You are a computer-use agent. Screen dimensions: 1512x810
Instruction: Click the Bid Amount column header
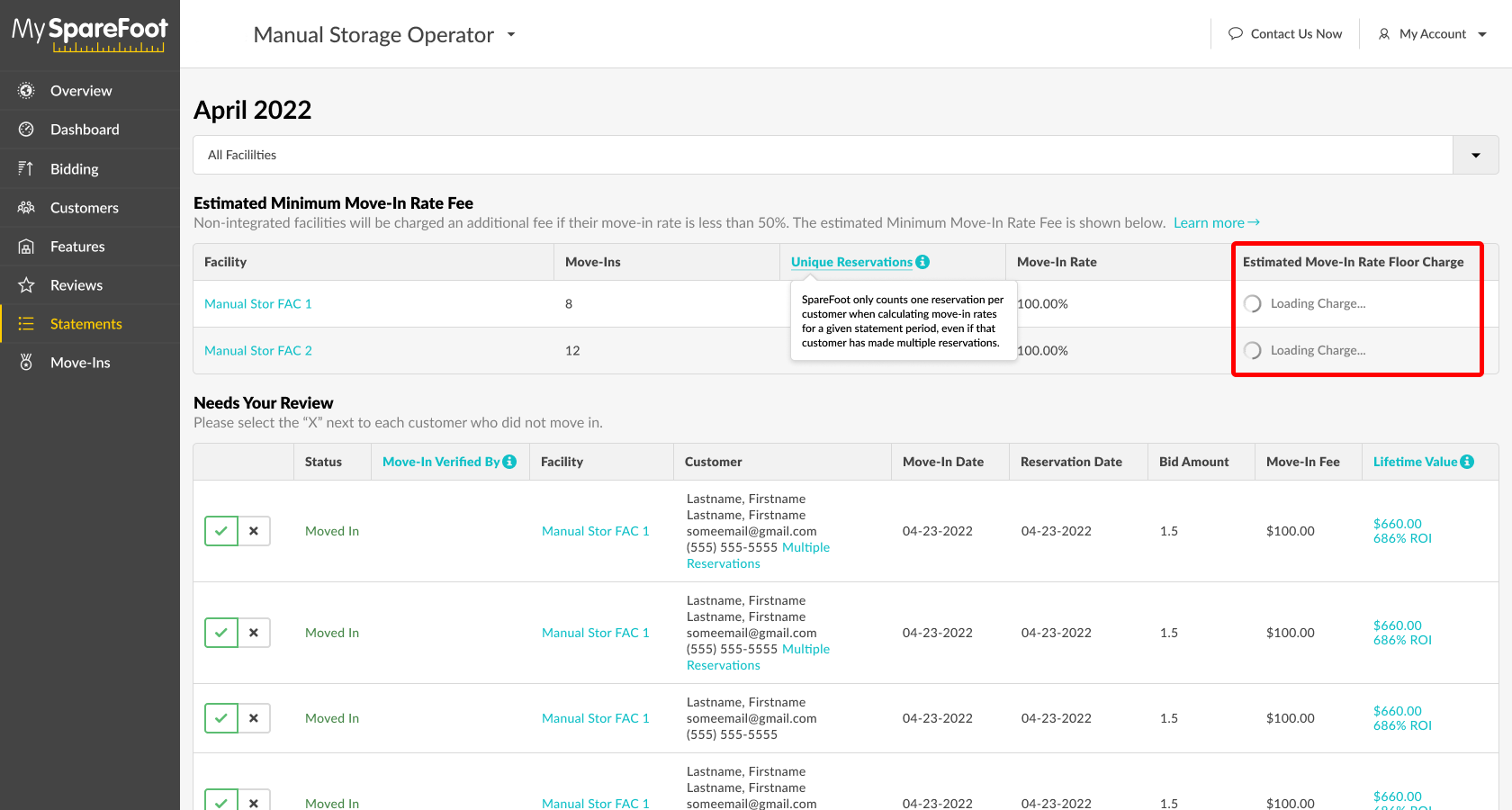pyautogui.click(x=1193, y=462)
